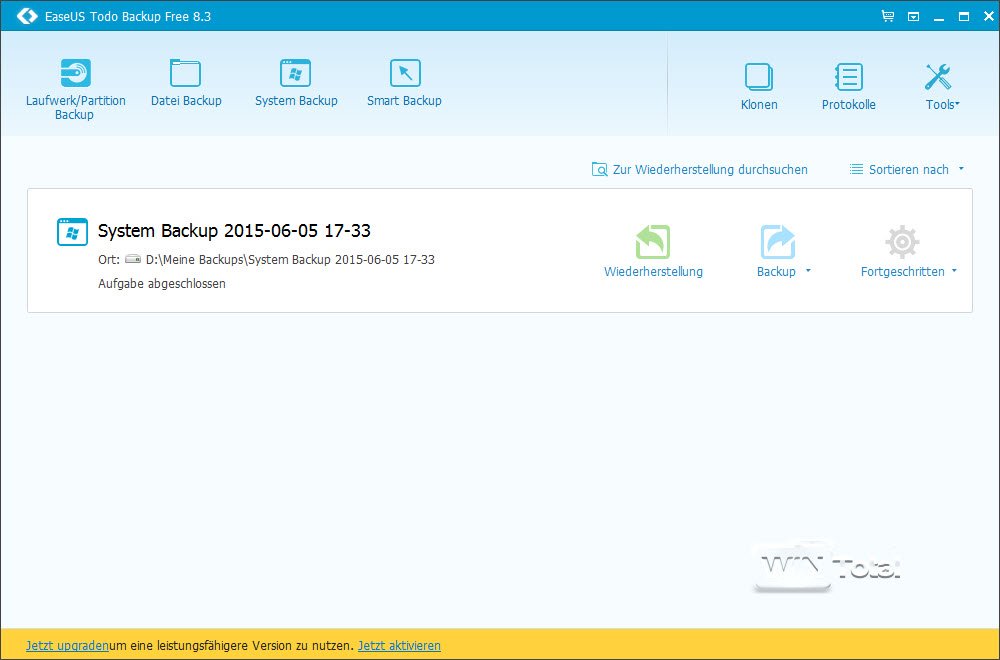Click the EaseUS logo in title bar
Image resolution: width=1000 pixels, height=660 pixels.
pyautogui.click(x=27, y=16)
